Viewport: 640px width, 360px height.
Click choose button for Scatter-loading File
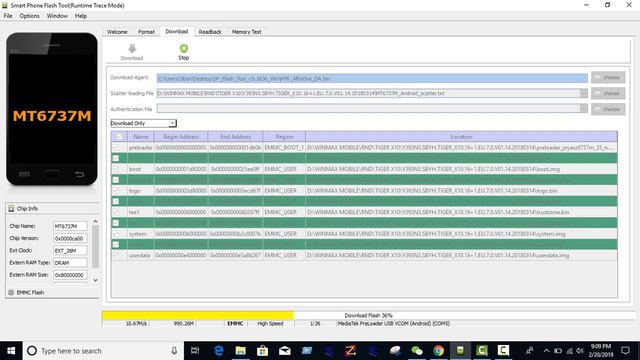click(x=608, y=93)
